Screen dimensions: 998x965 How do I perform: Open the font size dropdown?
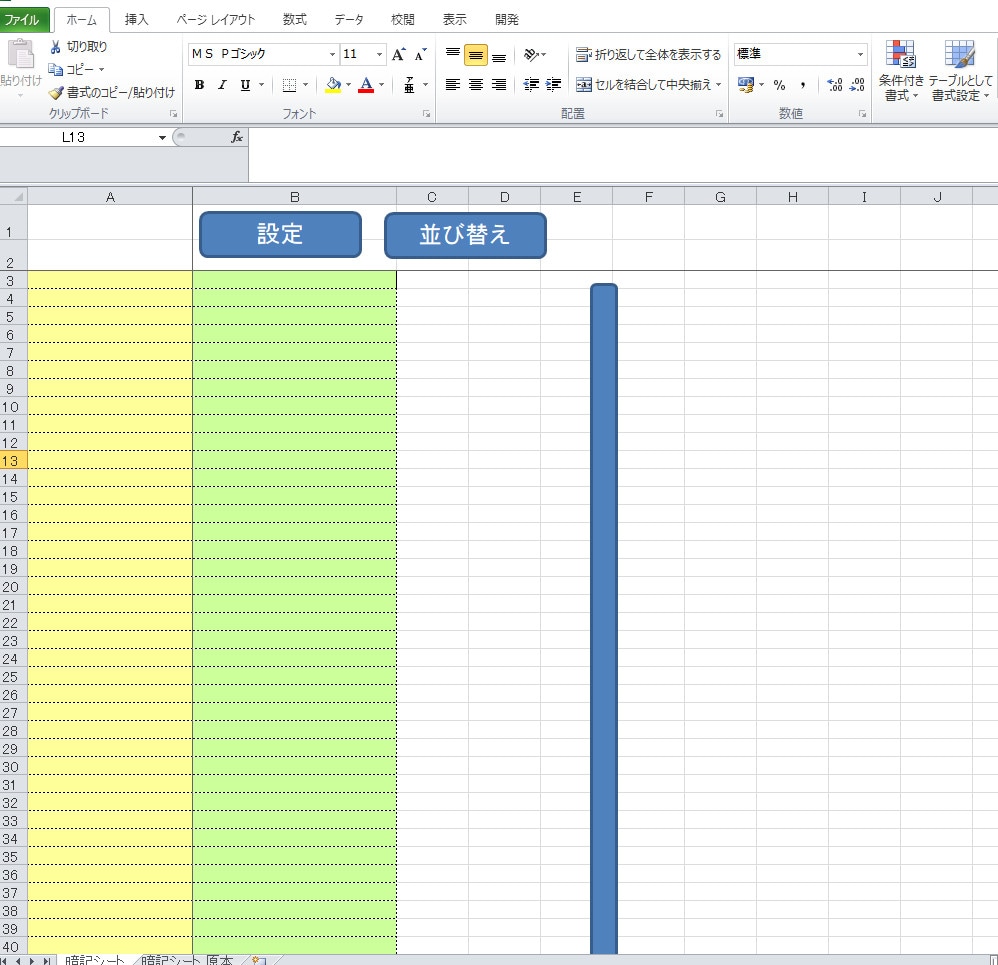[379, 55]
